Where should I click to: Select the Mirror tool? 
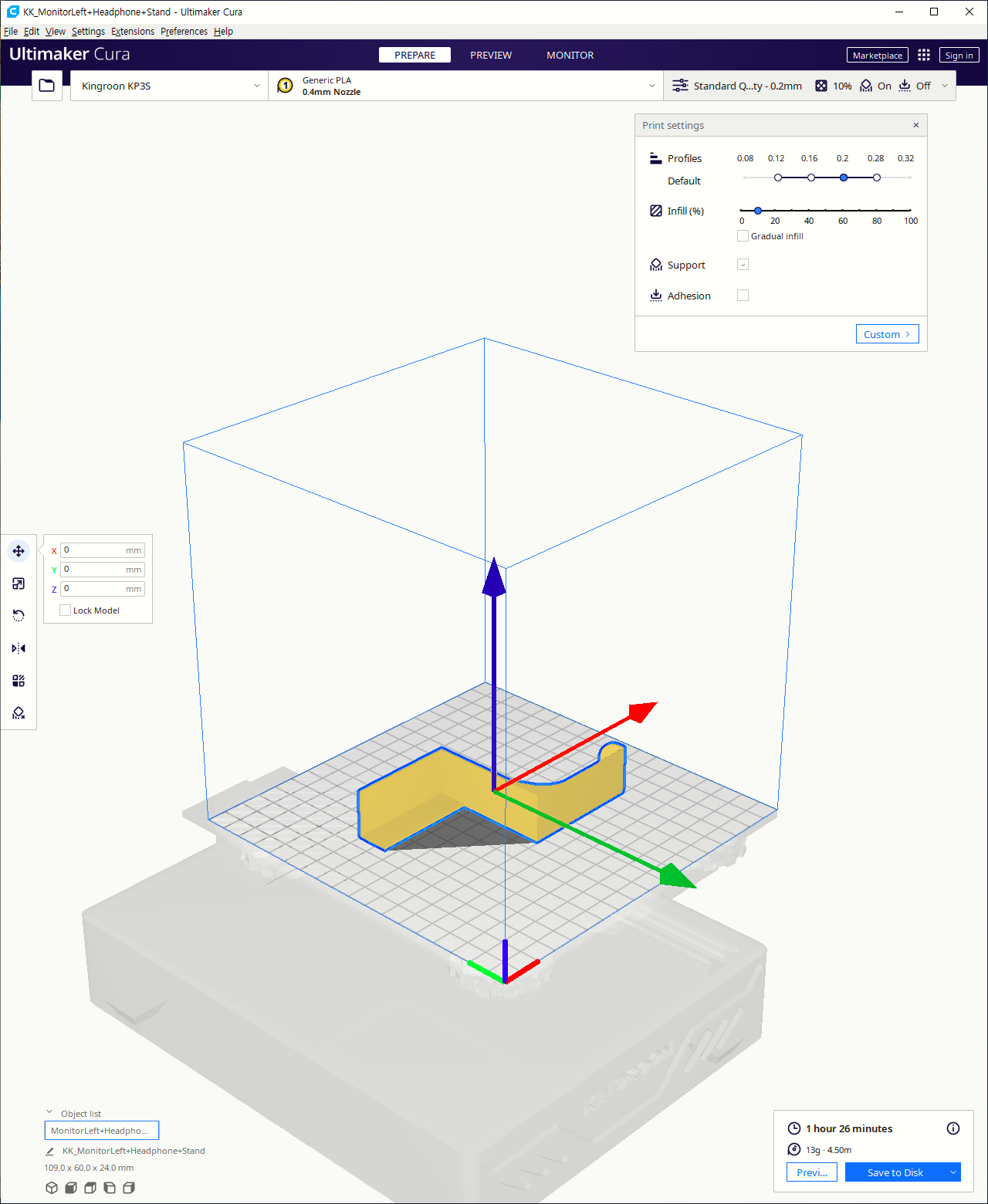(19, 648)
